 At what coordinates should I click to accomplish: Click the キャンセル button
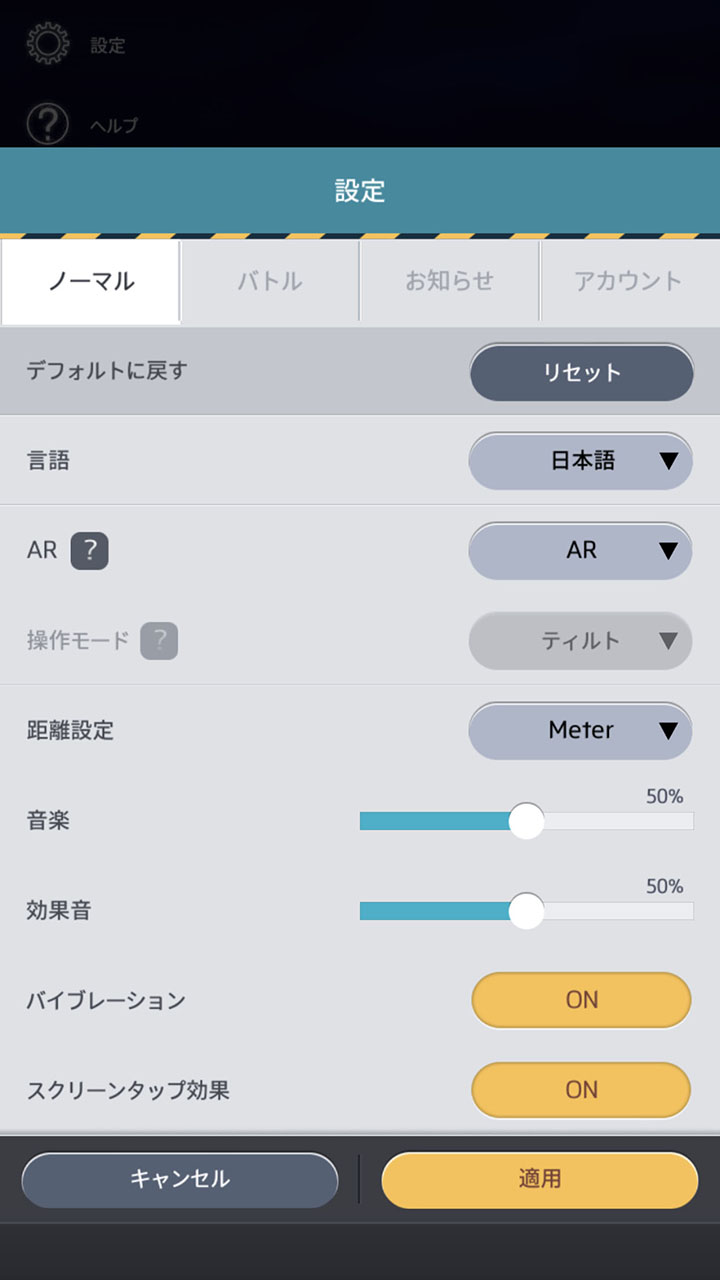(x=180, y=1180)
